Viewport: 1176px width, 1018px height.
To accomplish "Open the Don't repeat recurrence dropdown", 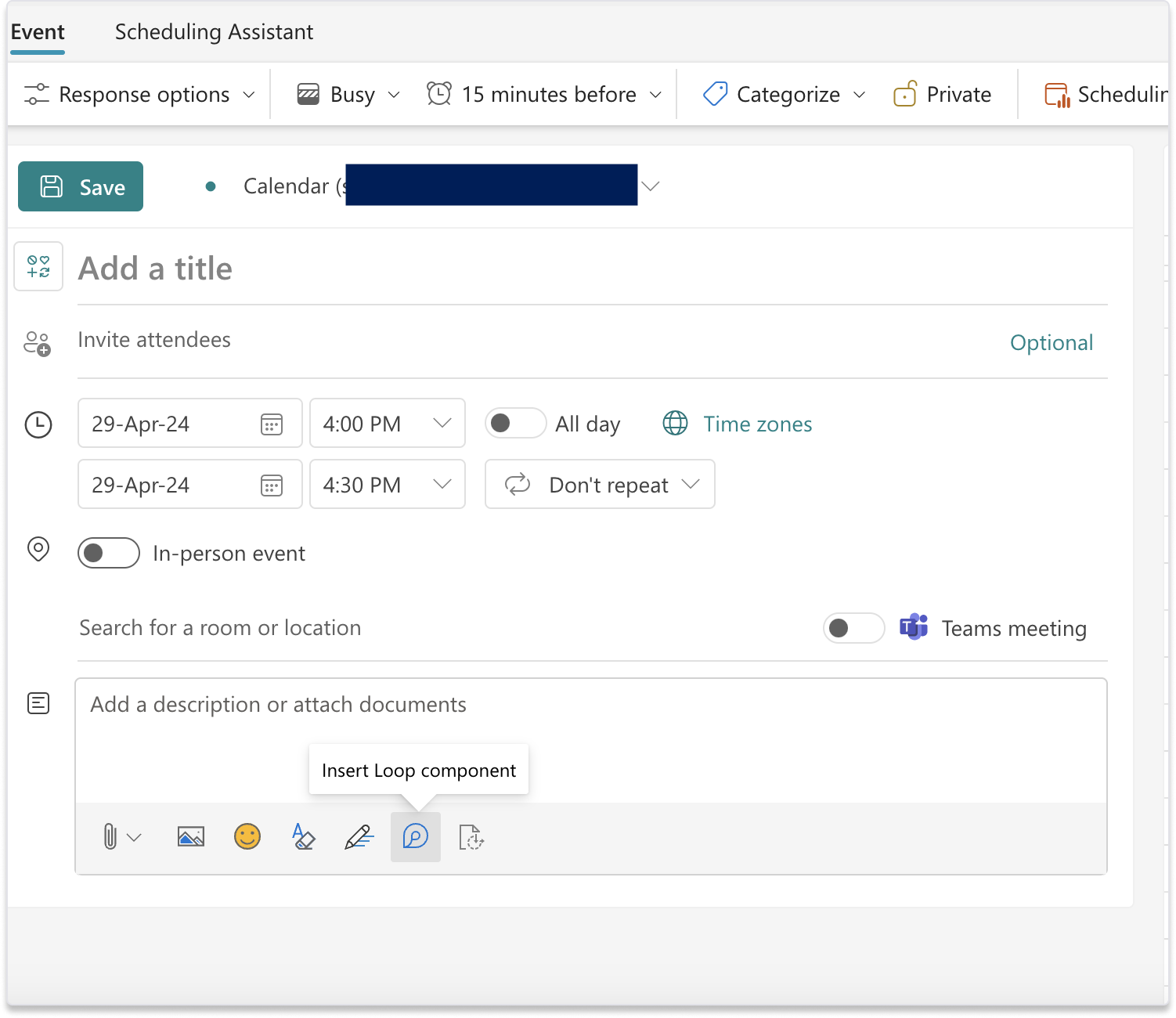I will 600,484.
